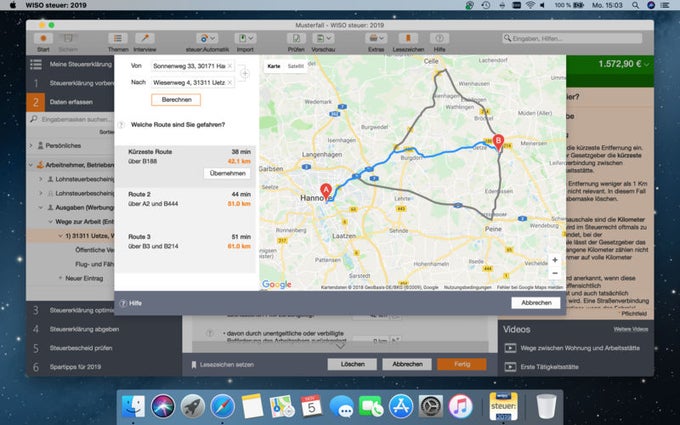This screenshot has height=425, width=680.
Task: Click the Berechnen button
Action: pyautogui.click(x=176, y=100)
